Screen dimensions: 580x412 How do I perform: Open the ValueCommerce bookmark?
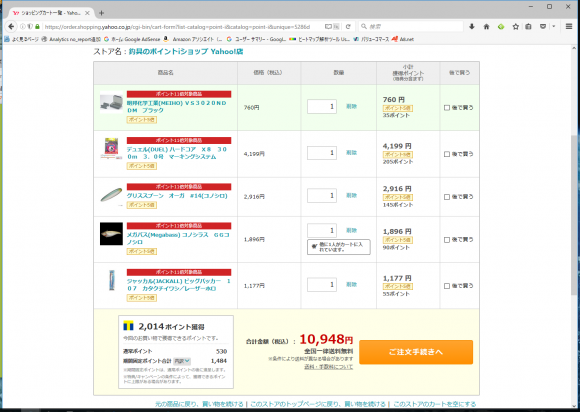pyautogui.click(x=371, y=39)
